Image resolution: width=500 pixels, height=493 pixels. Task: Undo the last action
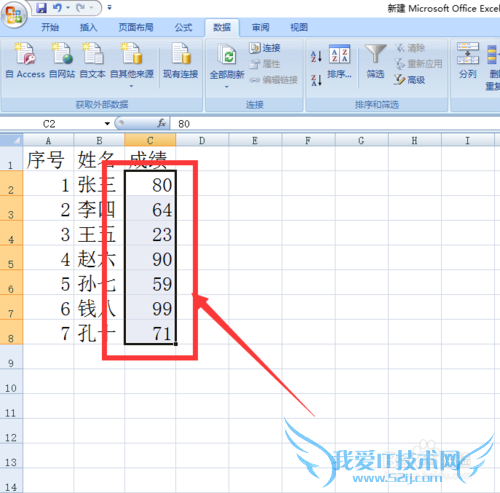[57, 8]
